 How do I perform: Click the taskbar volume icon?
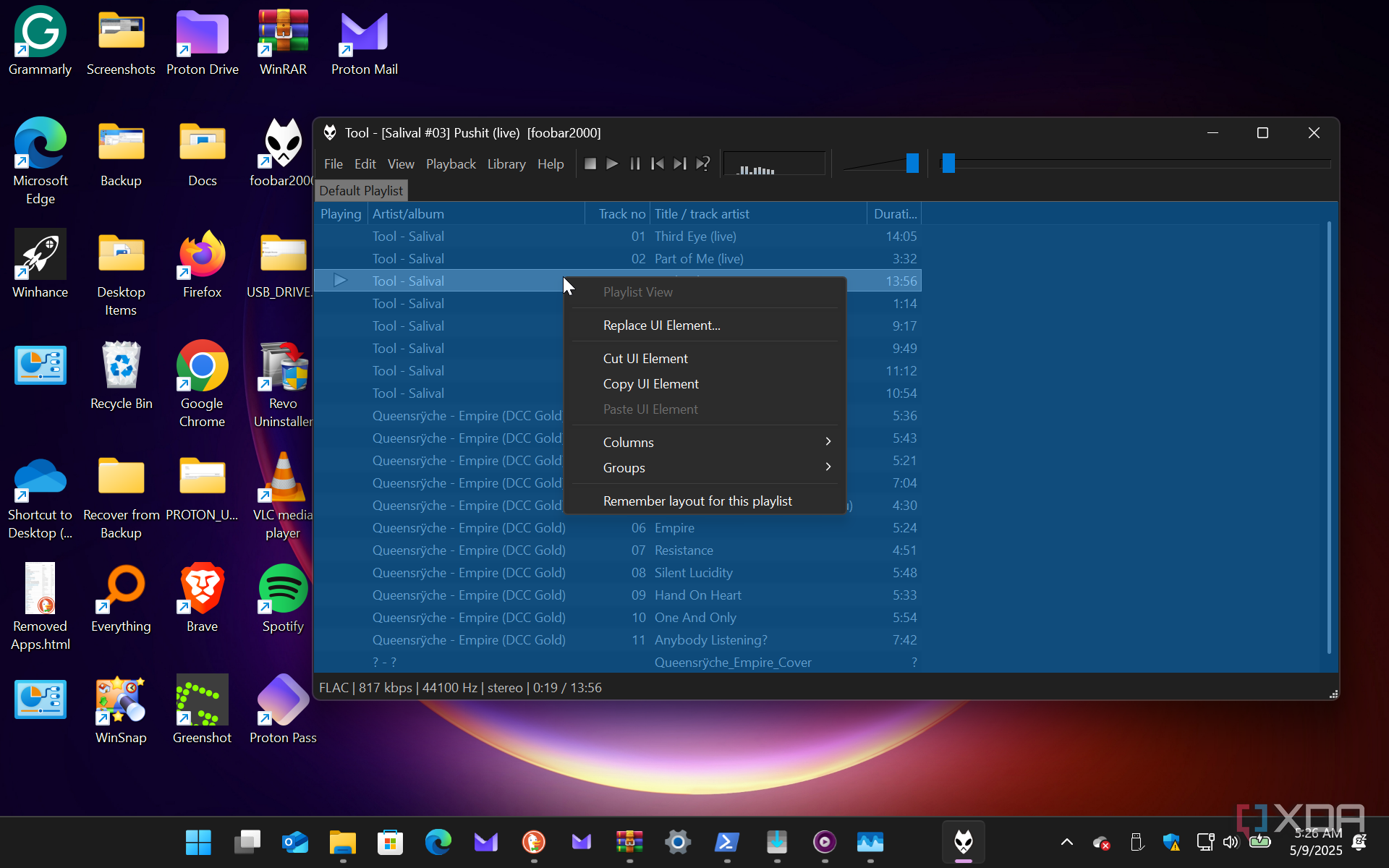pos(1231,842)
